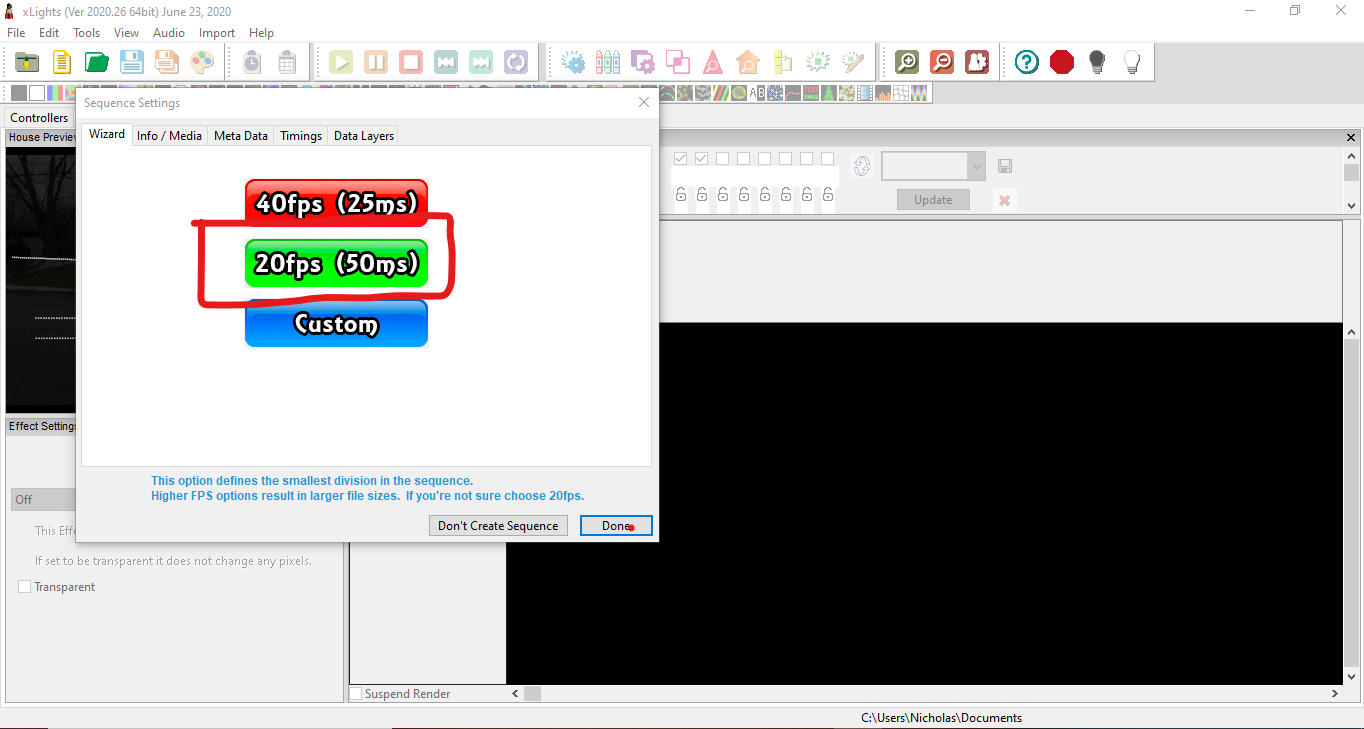Select the AB text effect icon
This screenshot has height=729, width=1364.
tap(757, 93)
